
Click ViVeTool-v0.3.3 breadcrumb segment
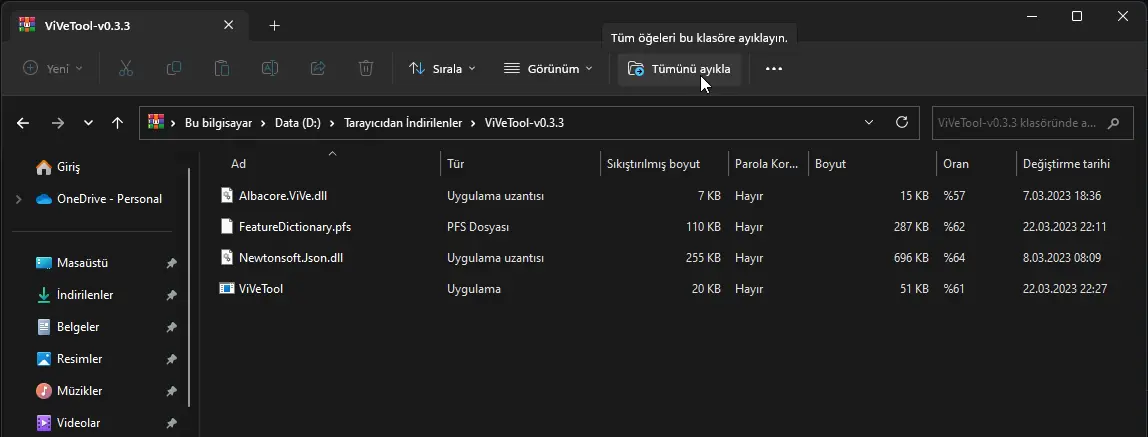[x=524, y=123]
